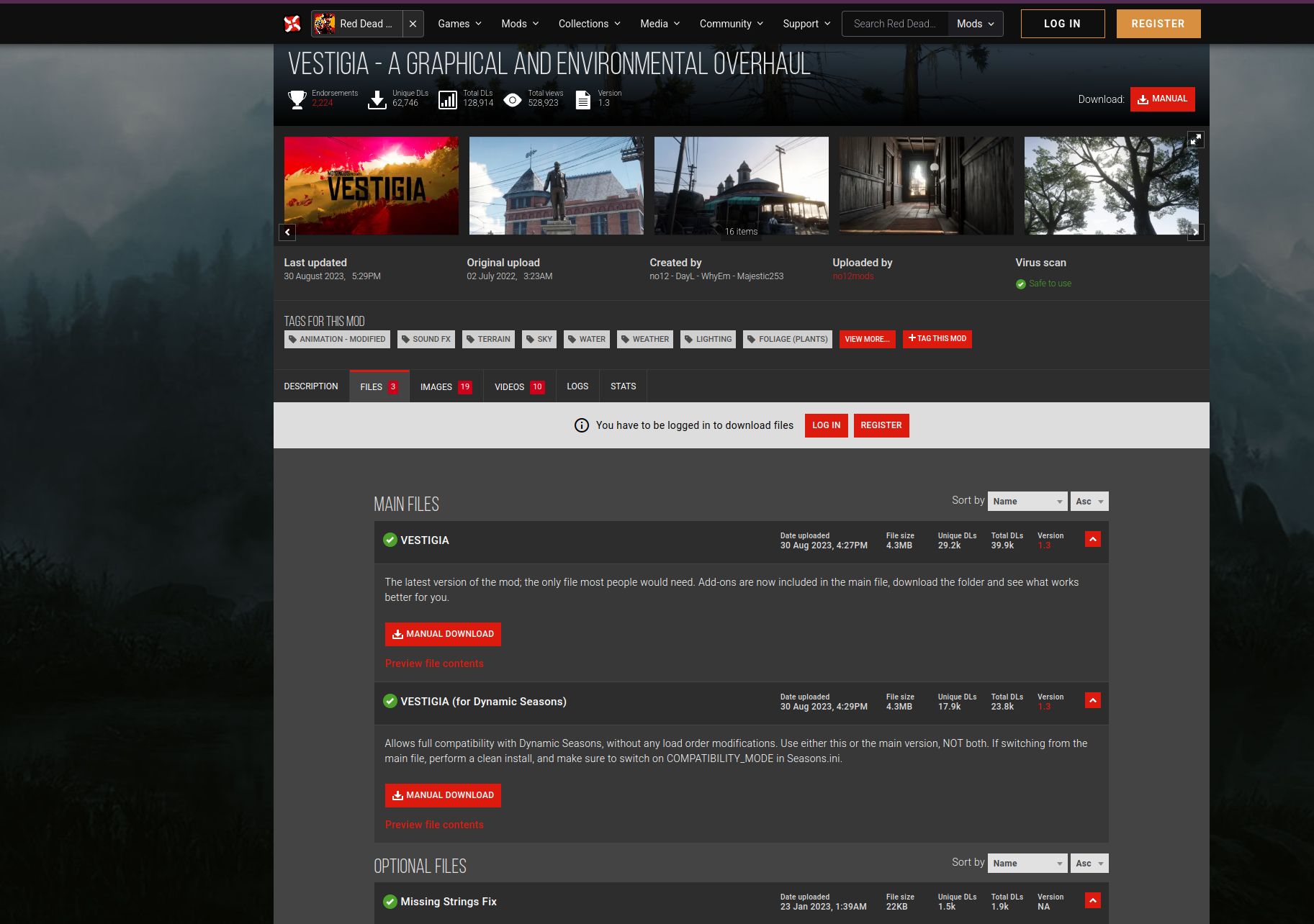Screen dimensions: 1314x924
Task: Switch to the Videos tab
Action: pyautogui.click(x=519, y=386)
